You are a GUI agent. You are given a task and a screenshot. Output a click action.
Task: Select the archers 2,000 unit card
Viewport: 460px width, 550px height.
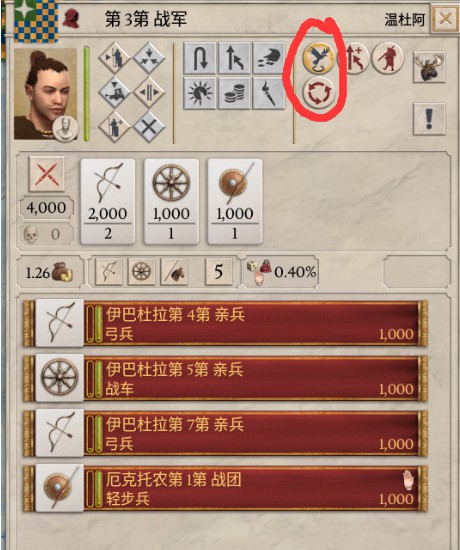click(x=108, y=202)
